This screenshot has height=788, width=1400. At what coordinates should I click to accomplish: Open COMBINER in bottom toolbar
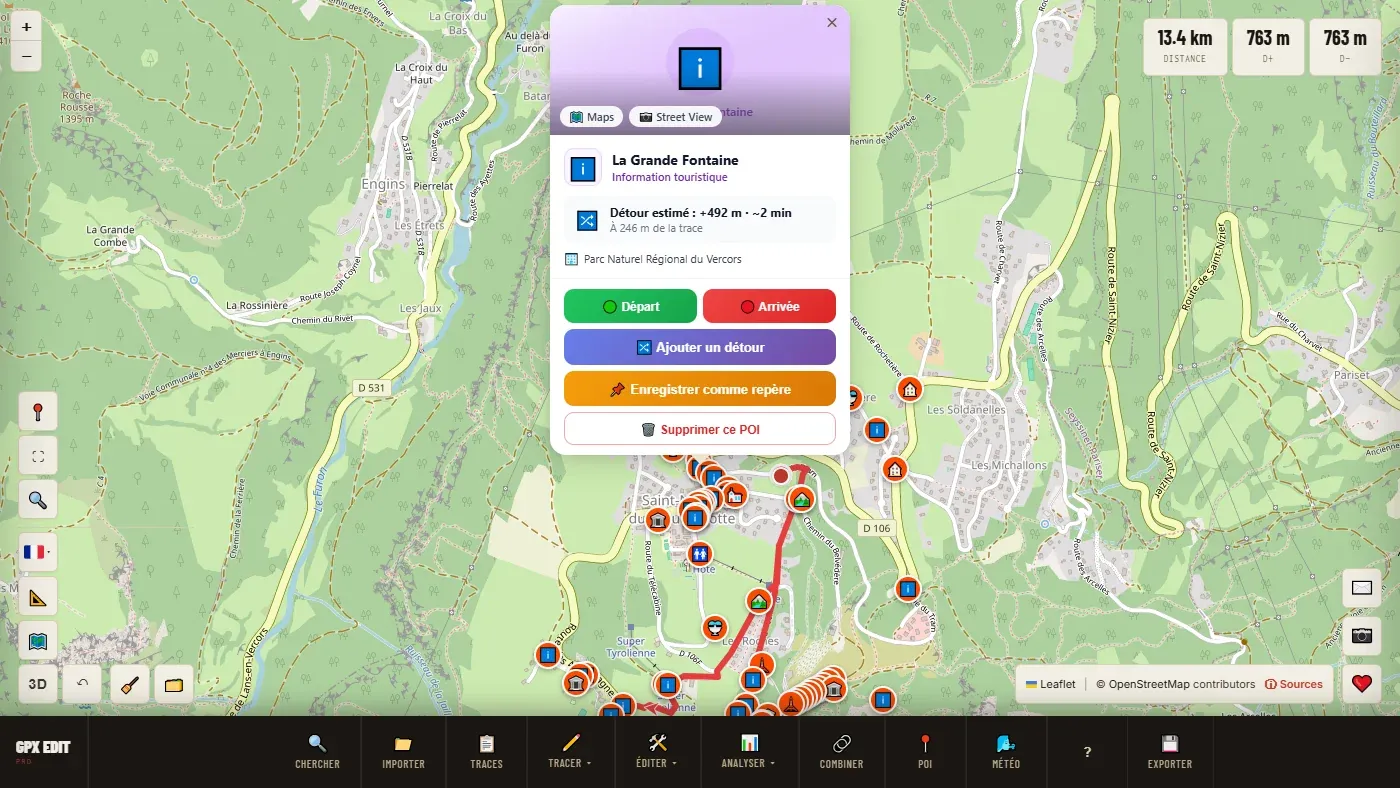tap(841, 752)
